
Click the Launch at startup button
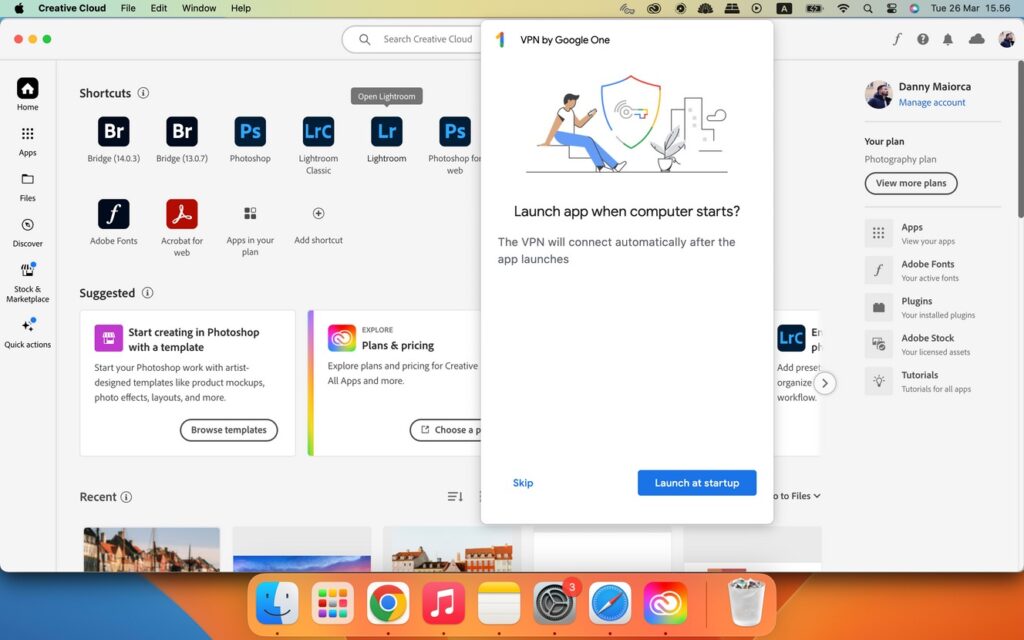(x=697, y=483)
